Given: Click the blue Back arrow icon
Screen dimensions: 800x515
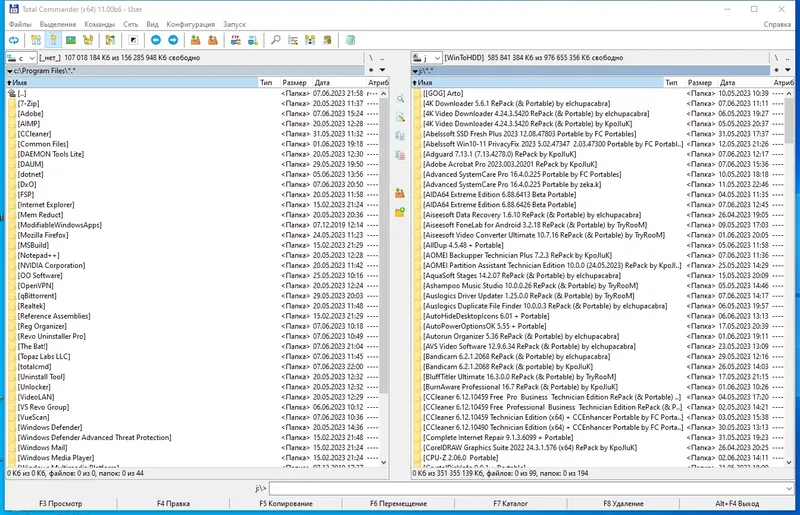Looking at the screenshot, I should tap(156, 40).
